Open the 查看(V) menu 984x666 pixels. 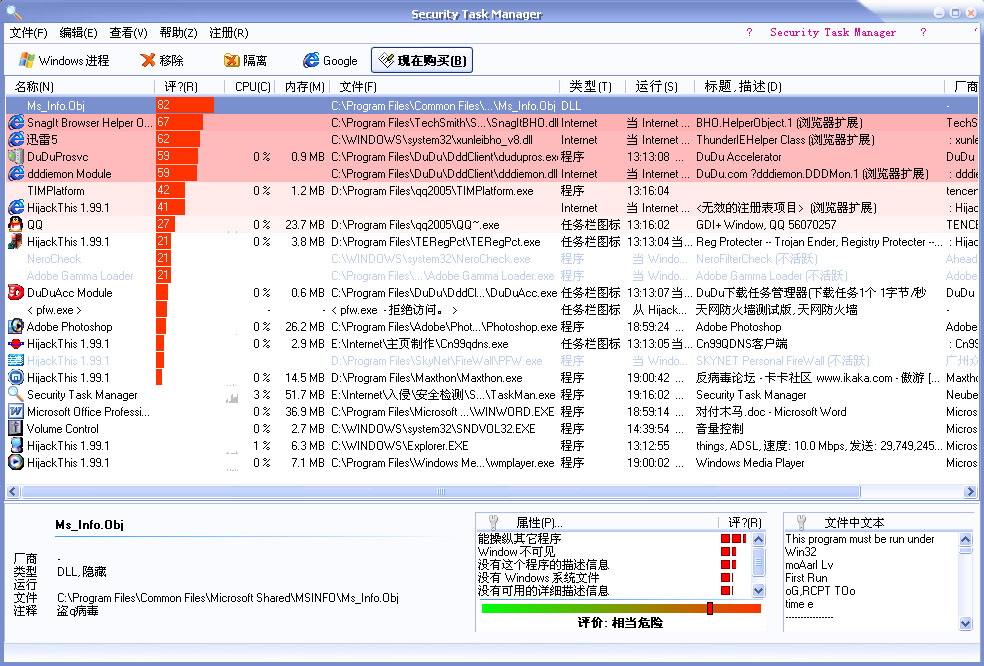(128, 33)
